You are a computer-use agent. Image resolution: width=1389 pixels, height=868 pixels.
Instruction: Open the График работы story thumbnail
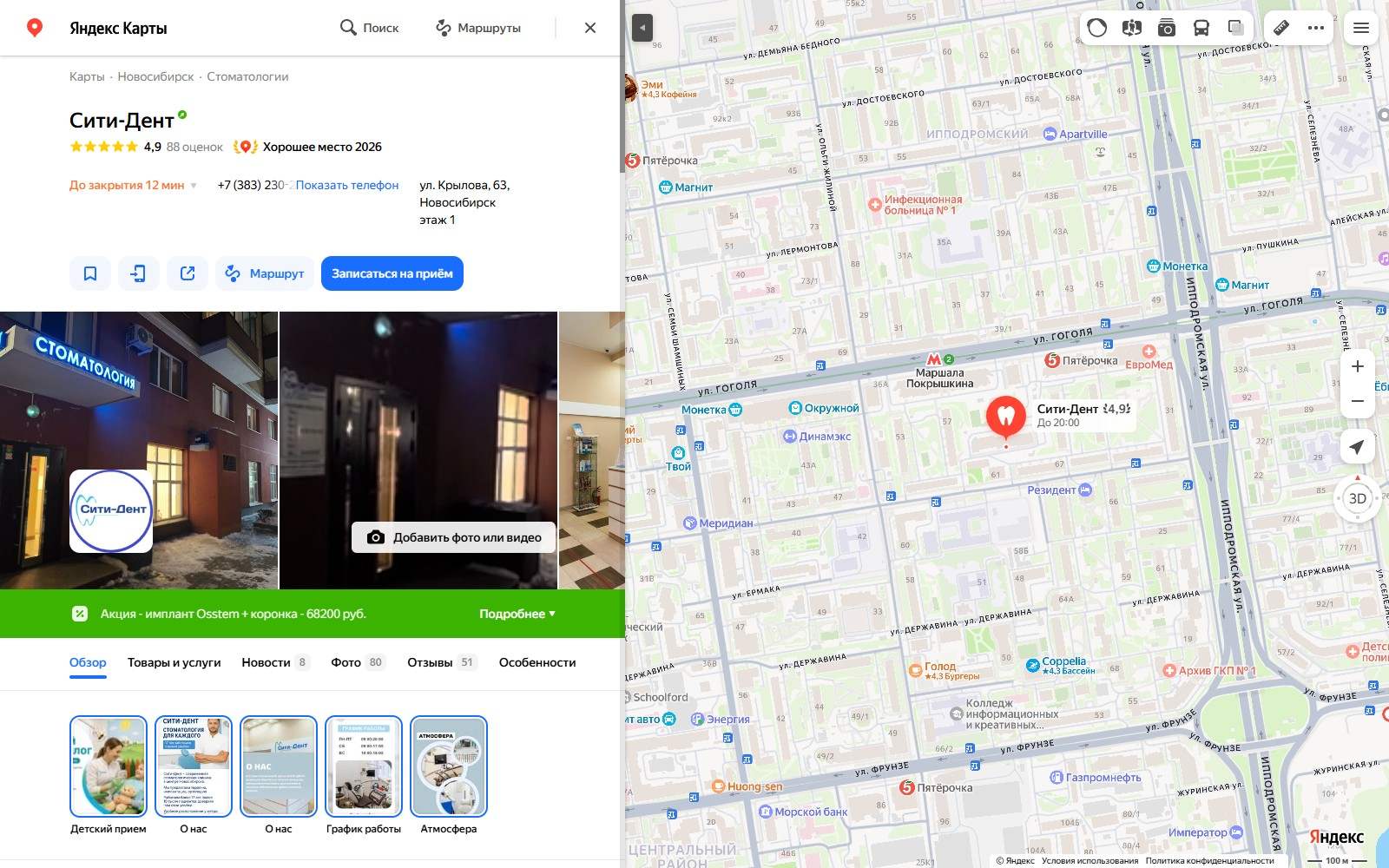click(x=364, y=766)
